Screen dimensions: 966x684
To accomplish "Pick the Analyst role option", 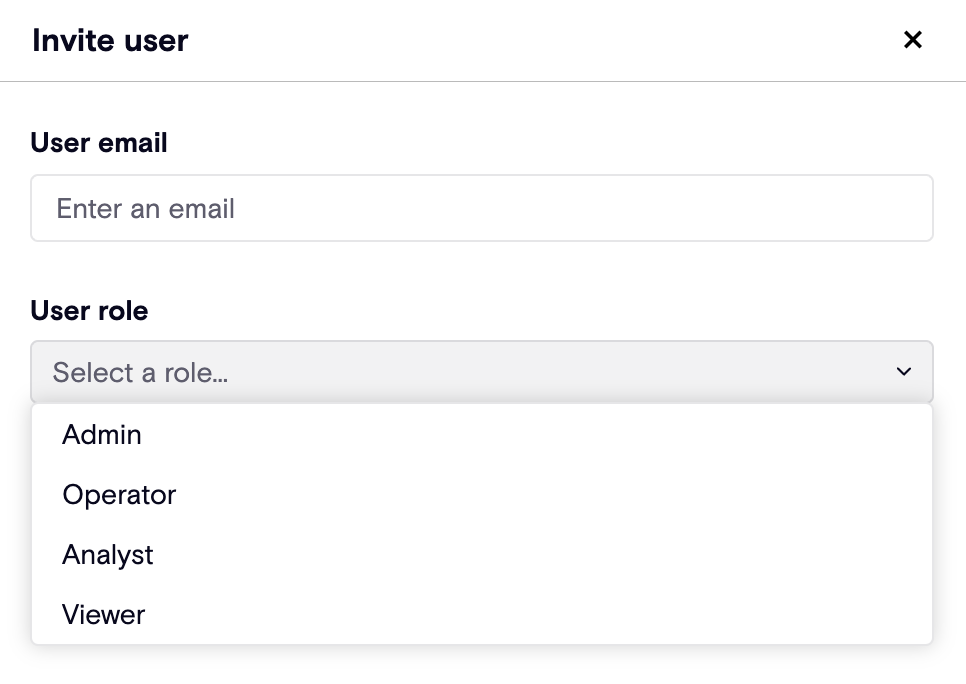I will pyautogui.click(x=108, y=555).
